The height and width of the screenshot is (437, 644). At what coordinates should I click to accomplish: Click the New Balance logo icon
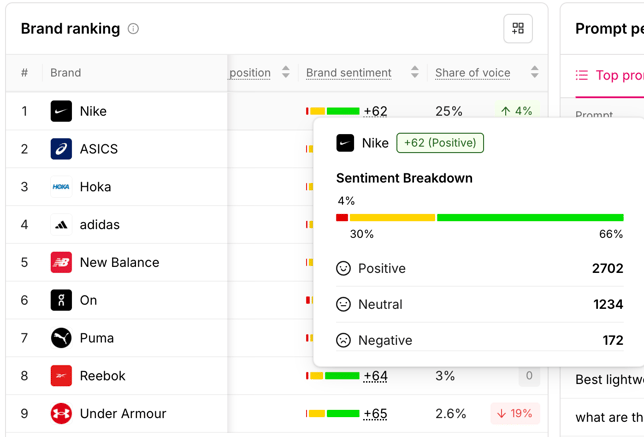[x=61, y=262]
